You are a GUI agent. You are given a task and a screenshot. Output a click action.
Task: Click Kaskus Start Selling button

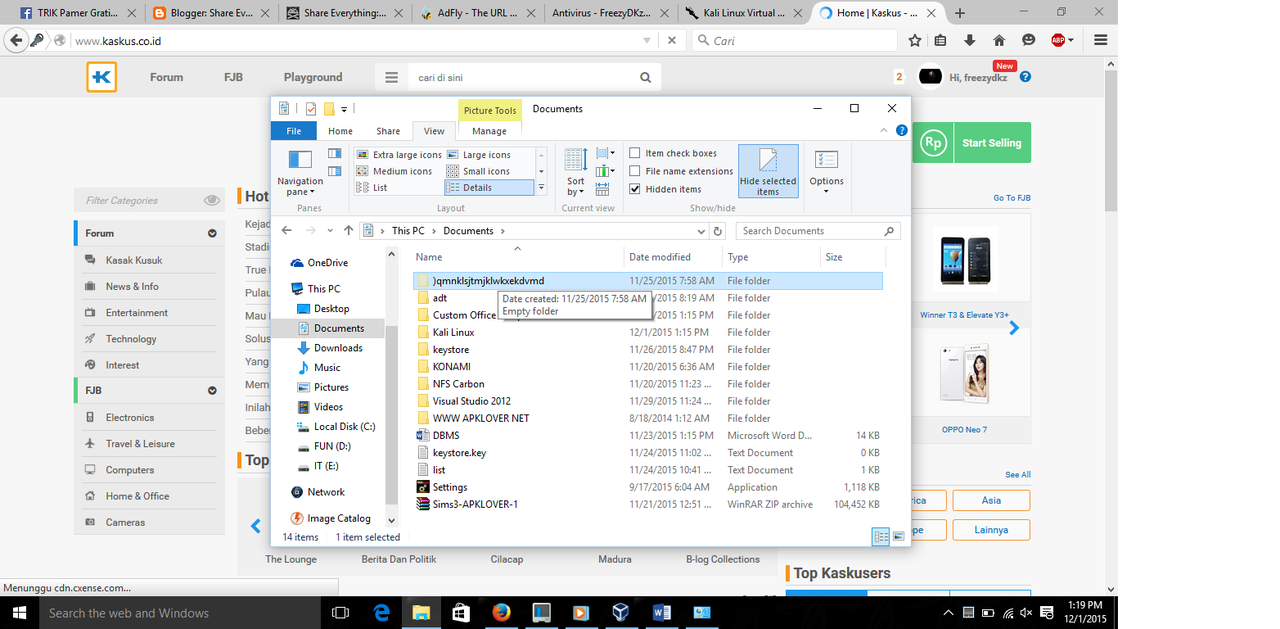pyautogui.click(x=972, y=143)
